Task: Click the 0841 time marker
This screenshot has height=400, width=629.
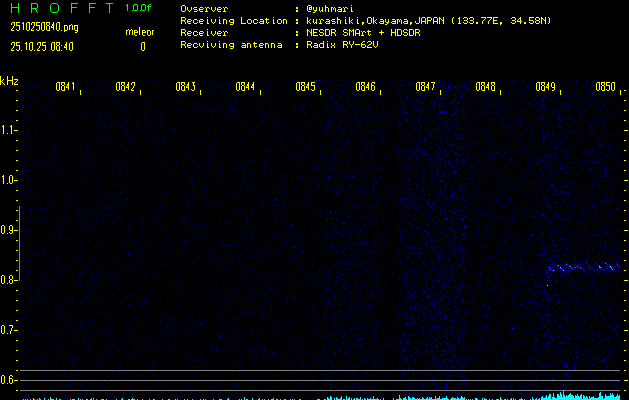Action: click(x=65, y=87)
